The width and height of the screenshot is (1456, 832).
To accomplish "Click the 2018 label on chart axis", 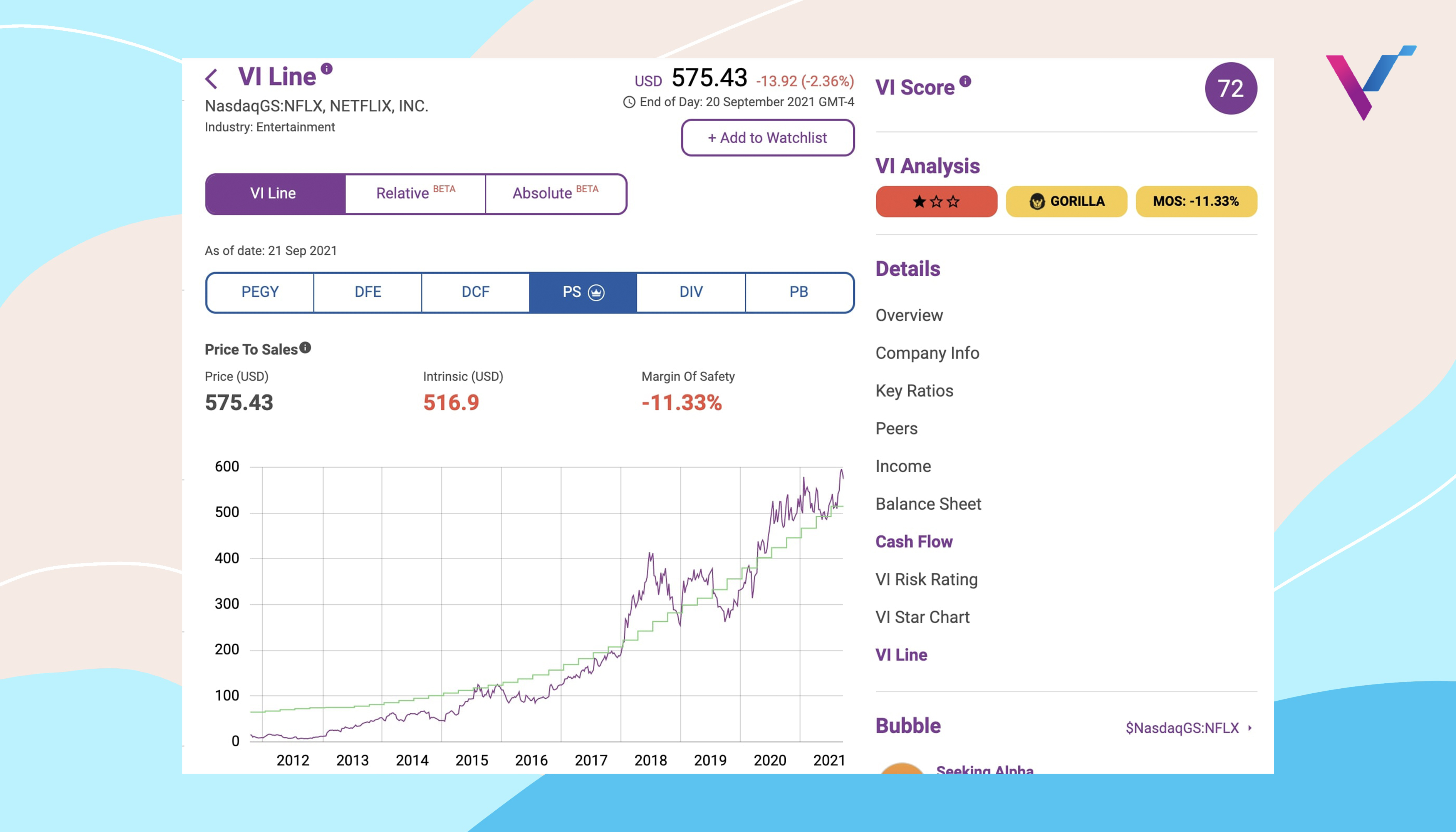I will click(x=650, y=761).
